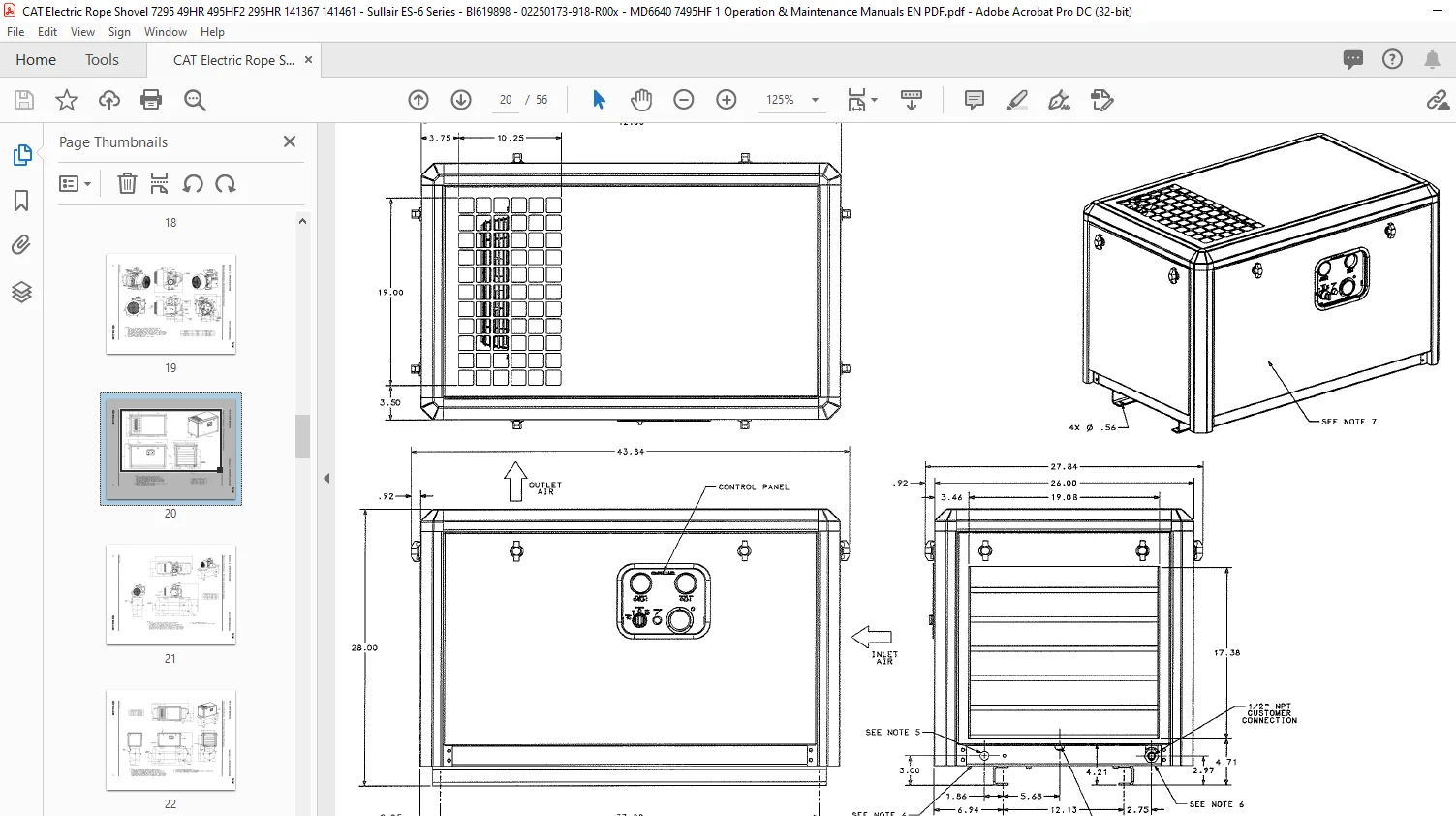The height and width of the screenshot is (816, 1456).
Task: Go to the previous page
Action: coord(418,100)
